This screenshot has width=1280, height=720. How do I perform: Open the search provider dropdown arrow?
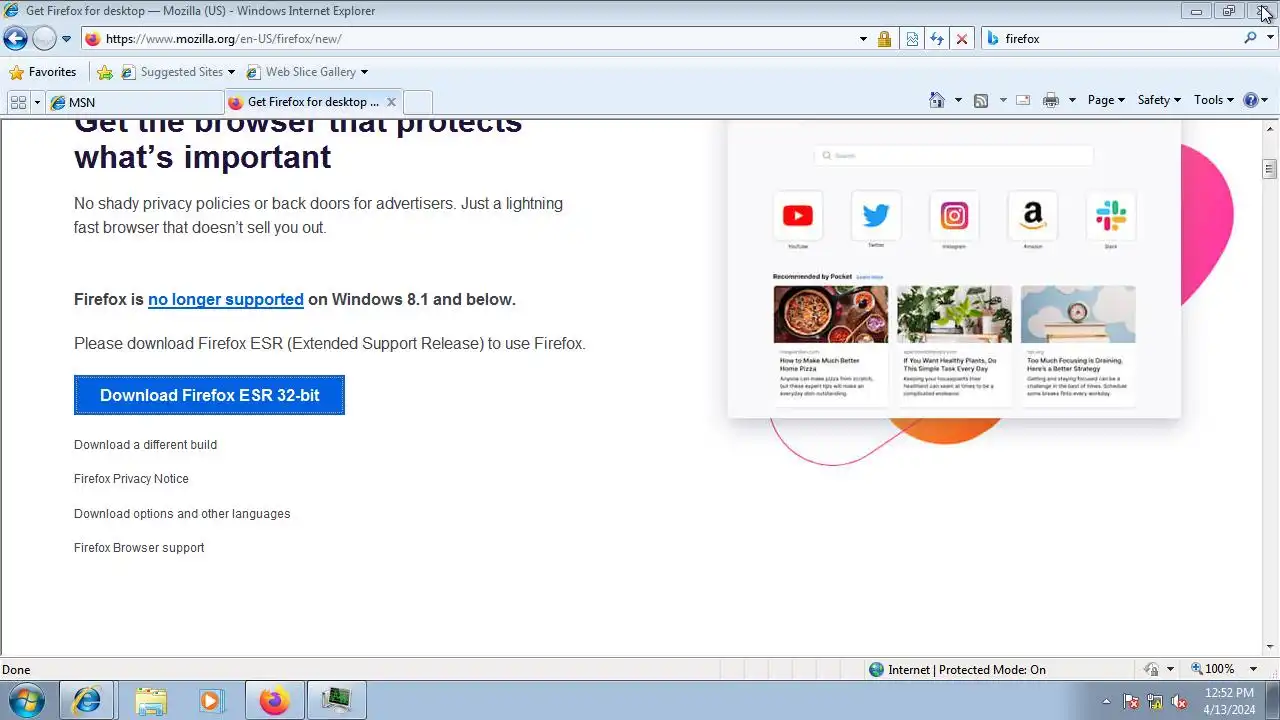click(x=1270, y=39)
